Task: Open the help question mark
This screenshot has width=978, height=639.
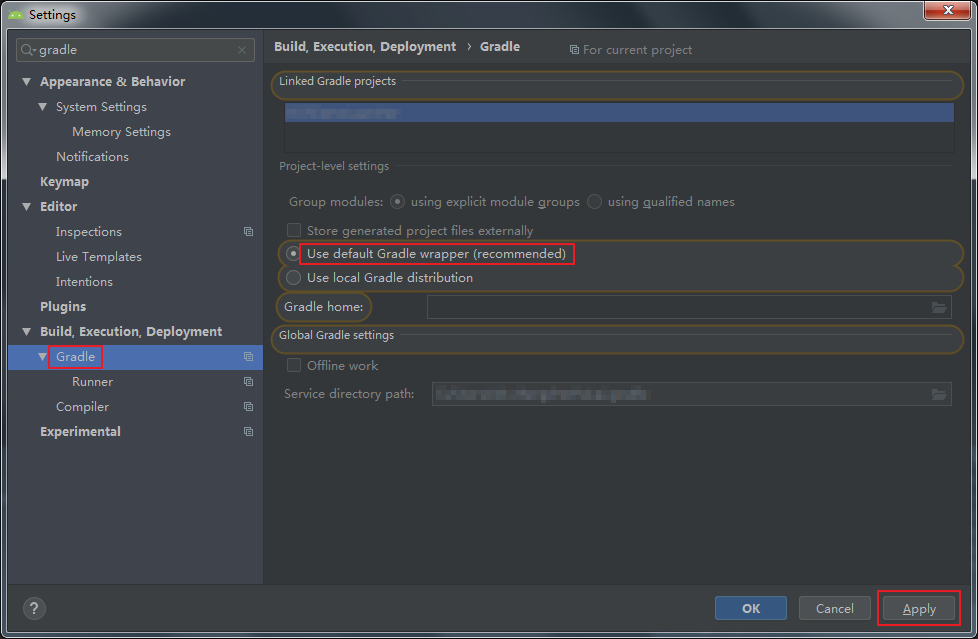Action: [34, 608]
